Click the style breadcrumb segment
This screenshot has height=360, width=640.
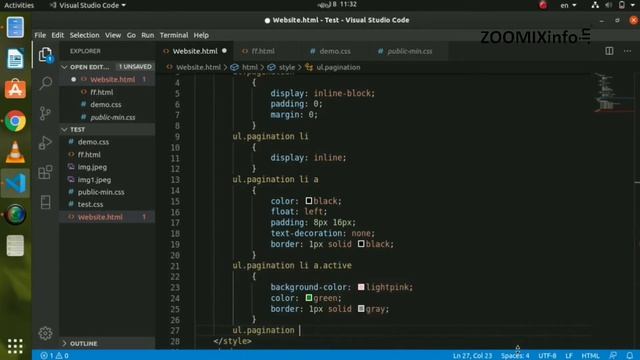click(287, 67)
